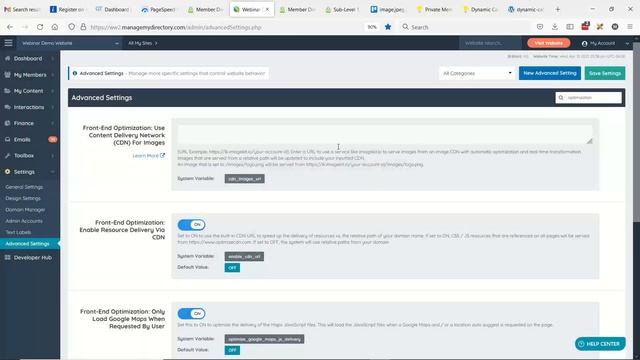Reload the page with refresh icon

point(40,27)
